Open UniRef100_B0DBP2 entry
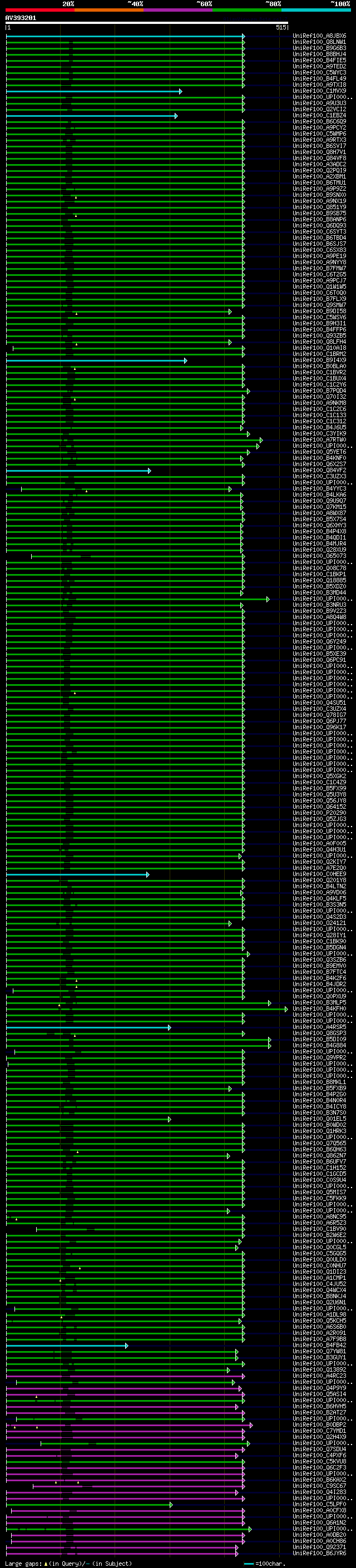Viewport: 356px width, 1568px height. (319, 1425)
